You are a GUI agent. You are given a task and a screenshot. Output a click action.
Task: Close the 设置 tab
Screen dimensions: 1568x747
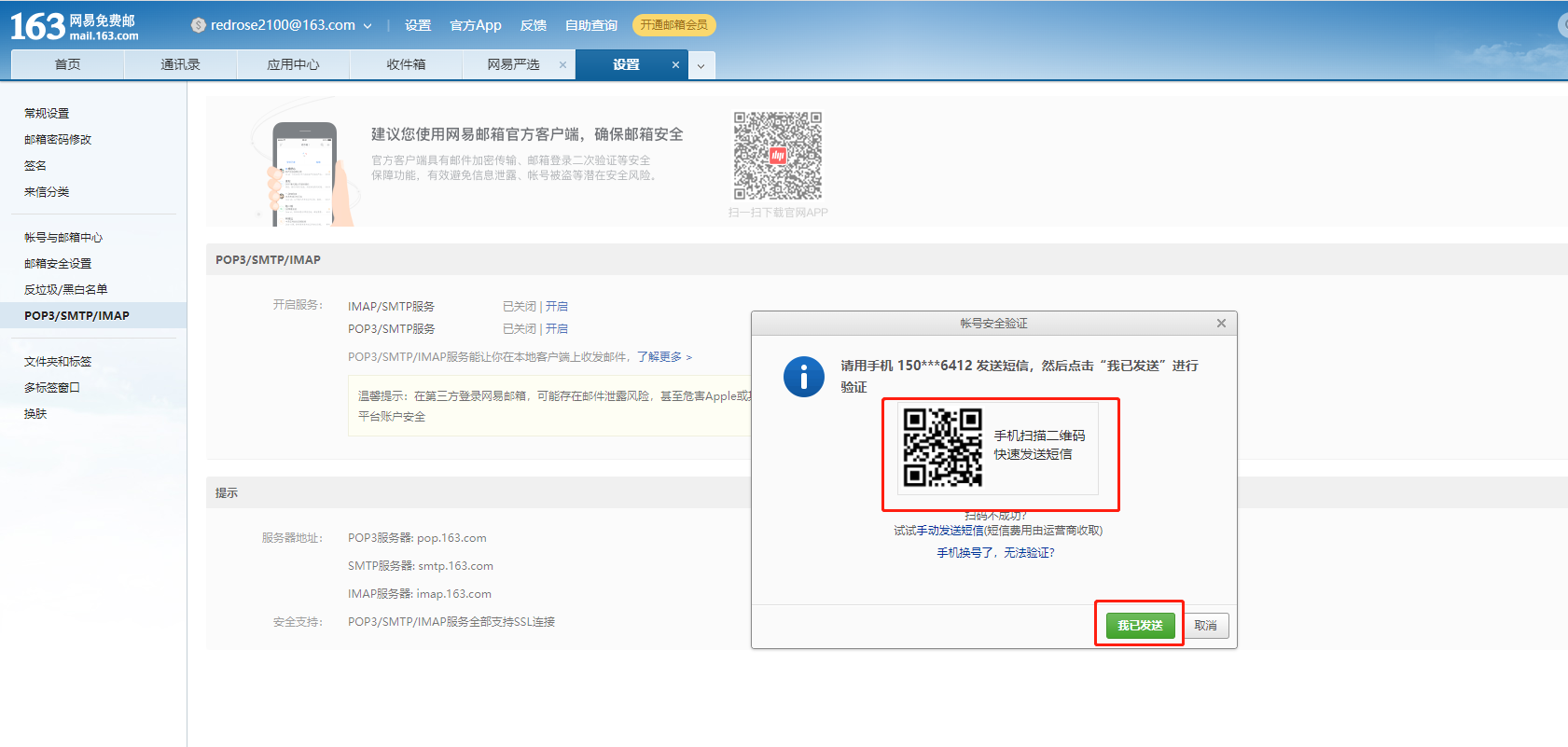pos(675,64)
